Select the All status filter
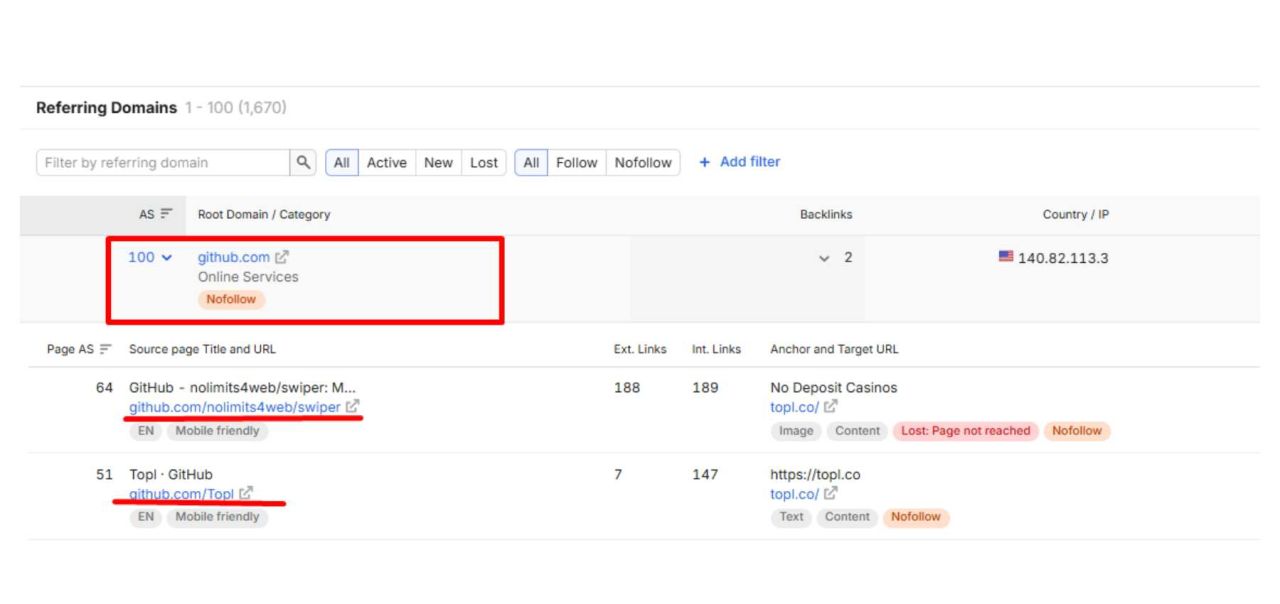The image size is (1280, 604). [342, 162]
